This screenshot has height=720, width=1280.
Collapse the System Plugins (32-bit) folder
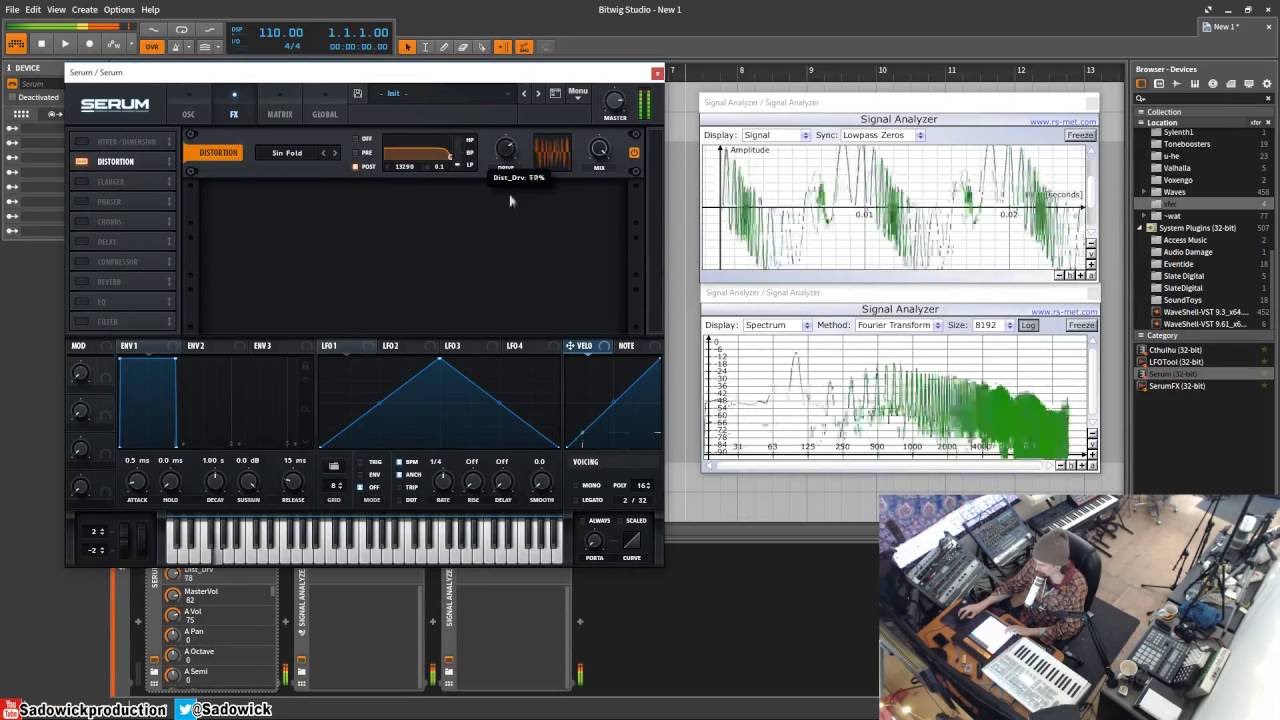(x=1140, y=228)
